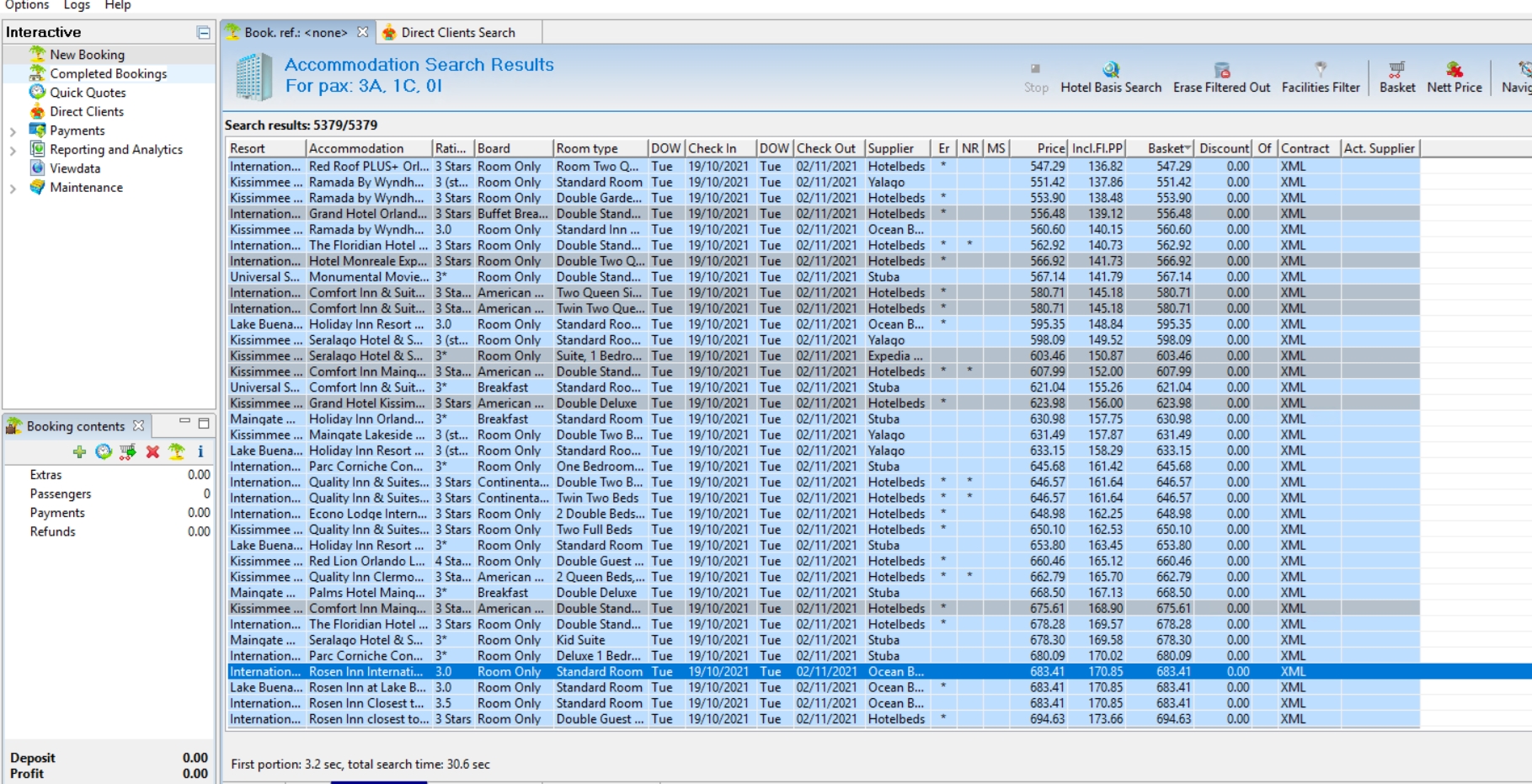Image resolution: width=1532 pixels, height=784 pixels.
Task: Open the Options menu
Action: click(27, 5)
